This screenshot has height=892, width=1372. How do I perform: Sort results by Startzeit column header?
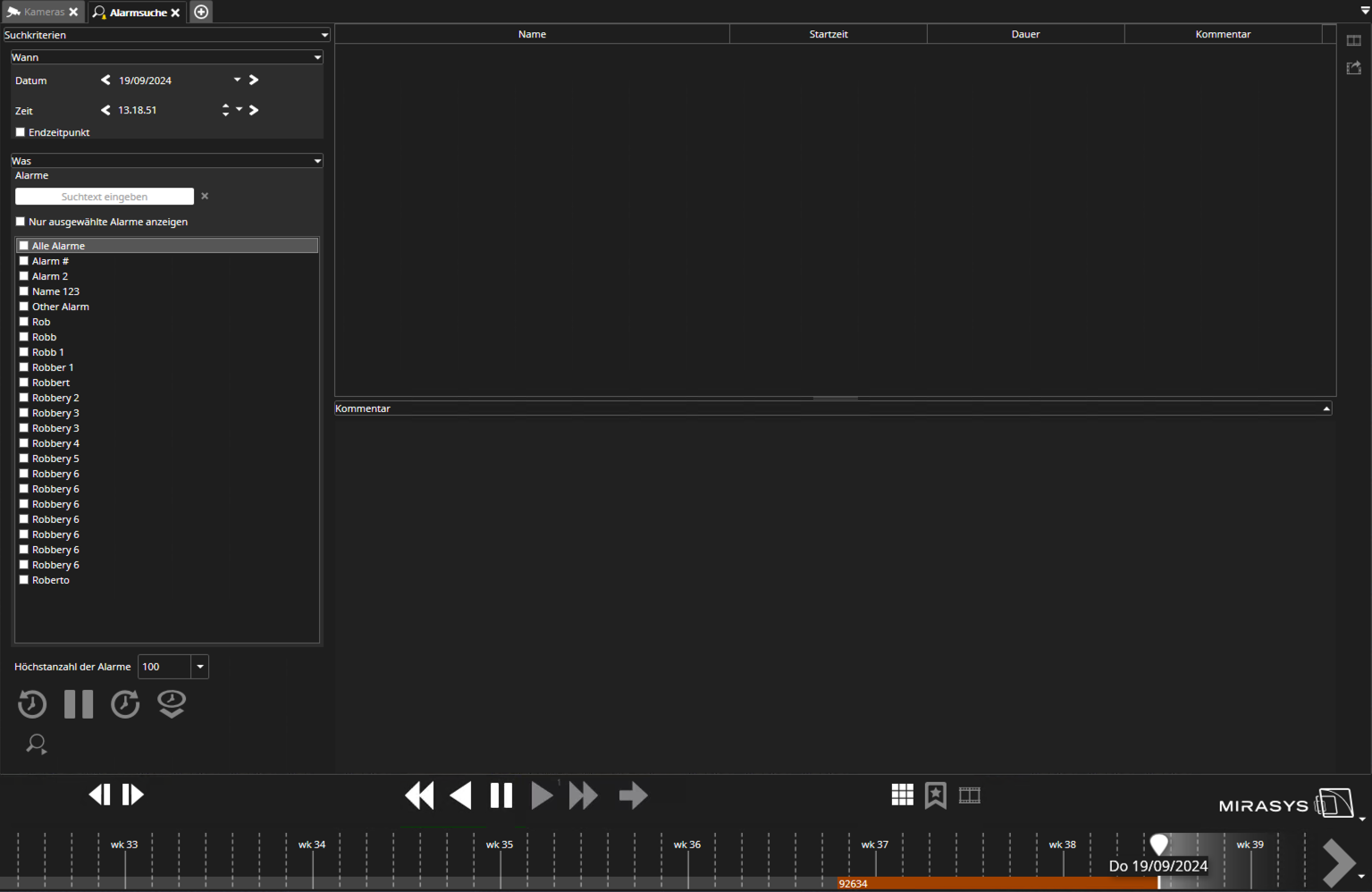828,34
